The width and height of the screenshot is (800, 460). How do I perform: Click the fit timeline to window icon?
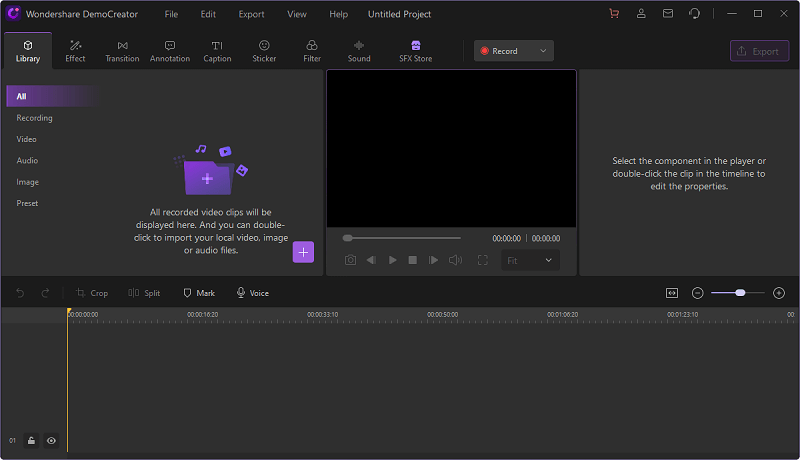[x=672, y=293]
